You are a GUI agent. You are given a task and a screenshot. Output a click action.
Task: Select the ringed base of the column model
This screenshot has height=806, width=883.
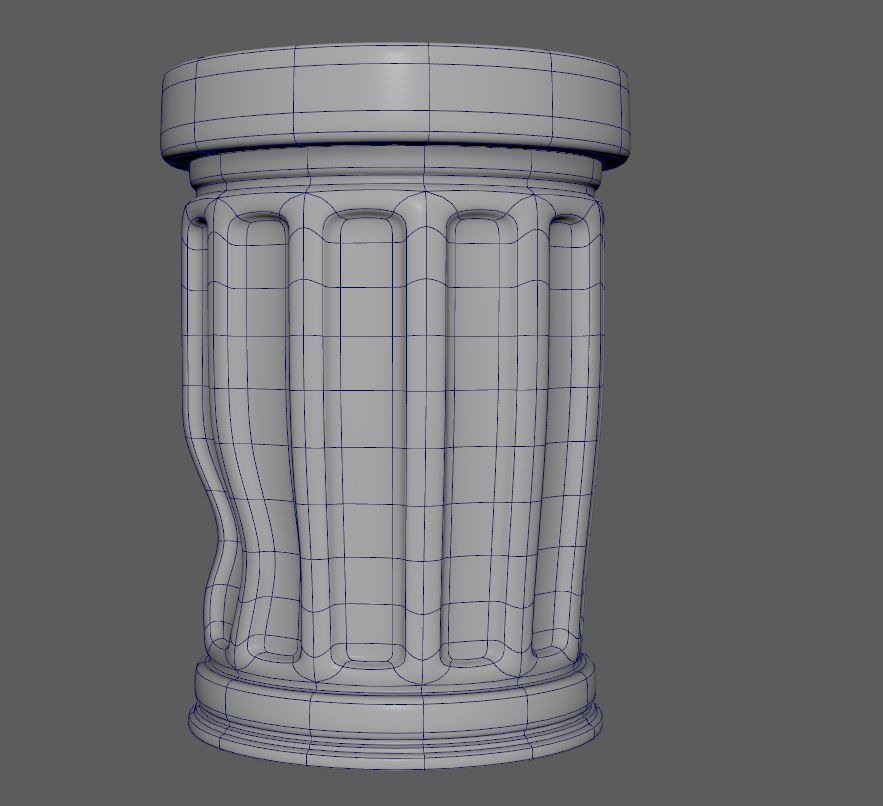tap(395, 714)
